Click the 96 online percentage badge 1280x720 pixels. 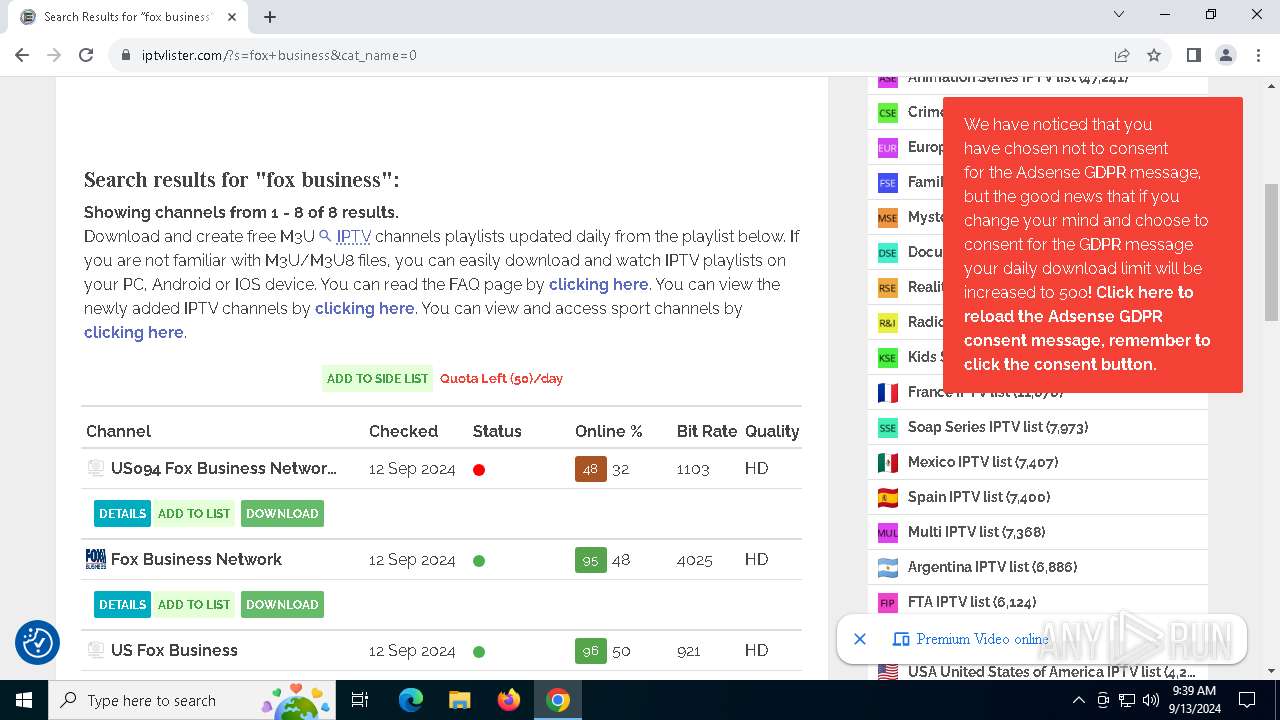pyautogui.click(x=590, y=651)
